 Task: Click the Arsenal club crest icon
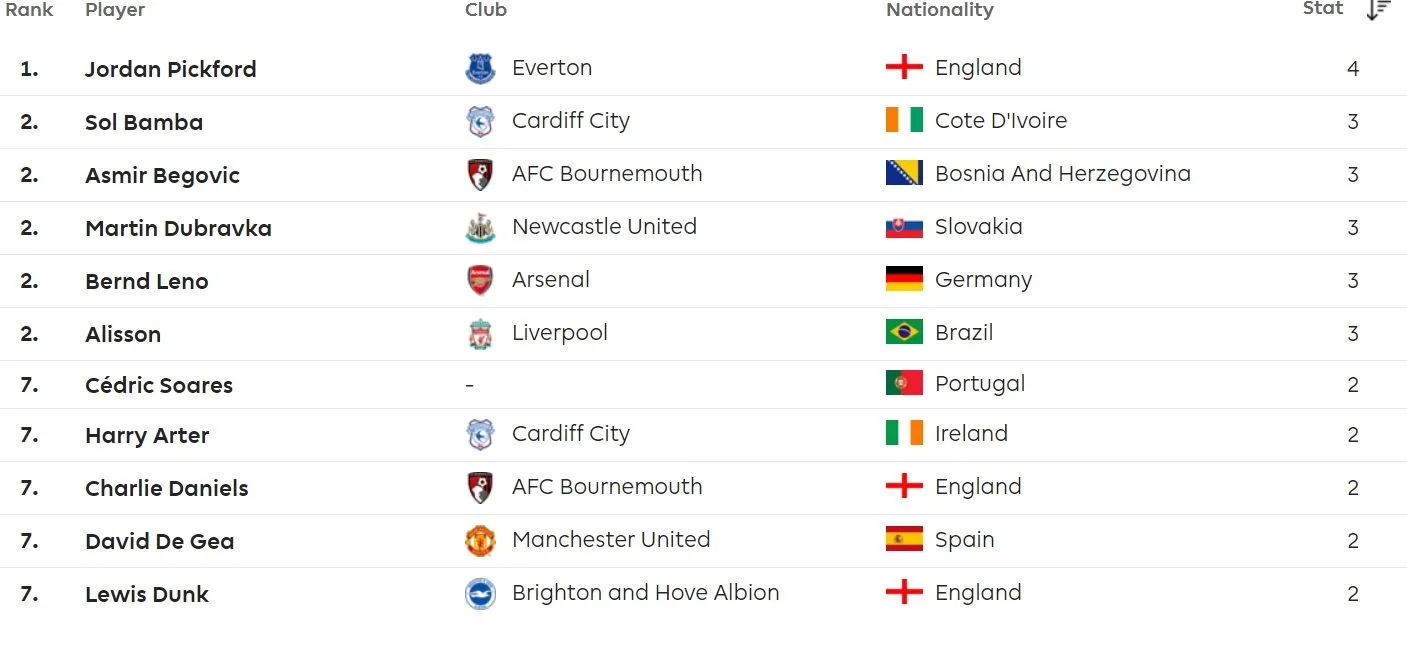click(x=481, y=280)
